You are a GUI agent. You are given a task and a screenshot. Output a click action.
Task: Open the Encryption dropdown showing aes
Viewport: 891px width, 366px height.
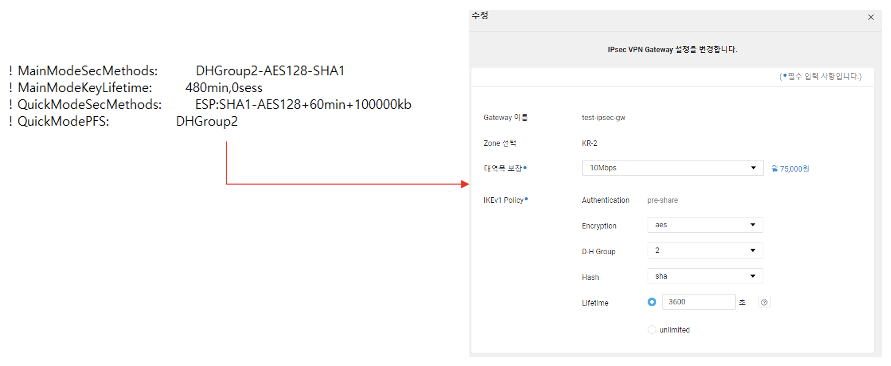tap(705, 225)
